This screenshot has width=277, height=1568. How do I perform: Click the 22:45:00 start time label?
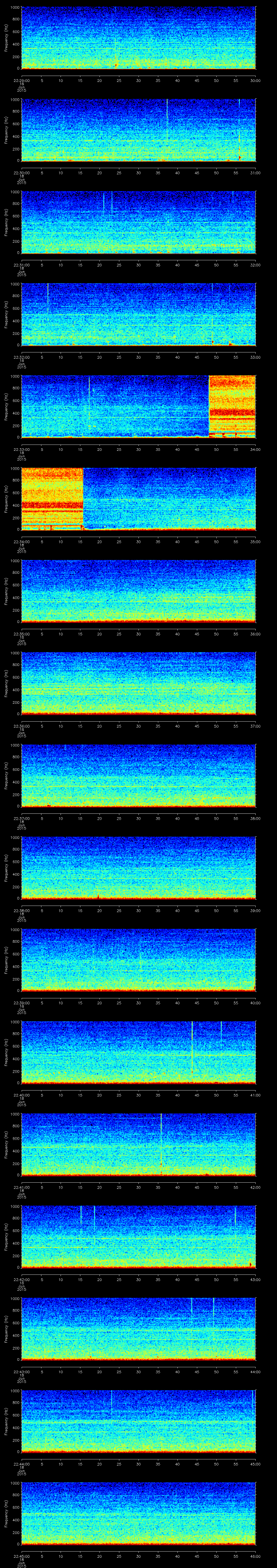click(x=21, y=1556)
